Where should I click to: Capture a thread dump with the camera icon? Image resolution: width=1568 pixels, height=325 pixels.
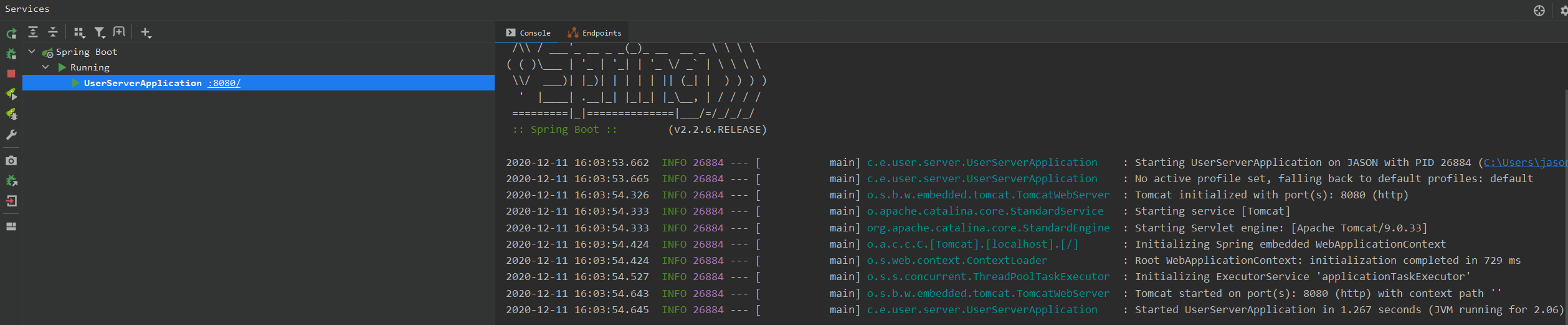click(x=11, y=160)
